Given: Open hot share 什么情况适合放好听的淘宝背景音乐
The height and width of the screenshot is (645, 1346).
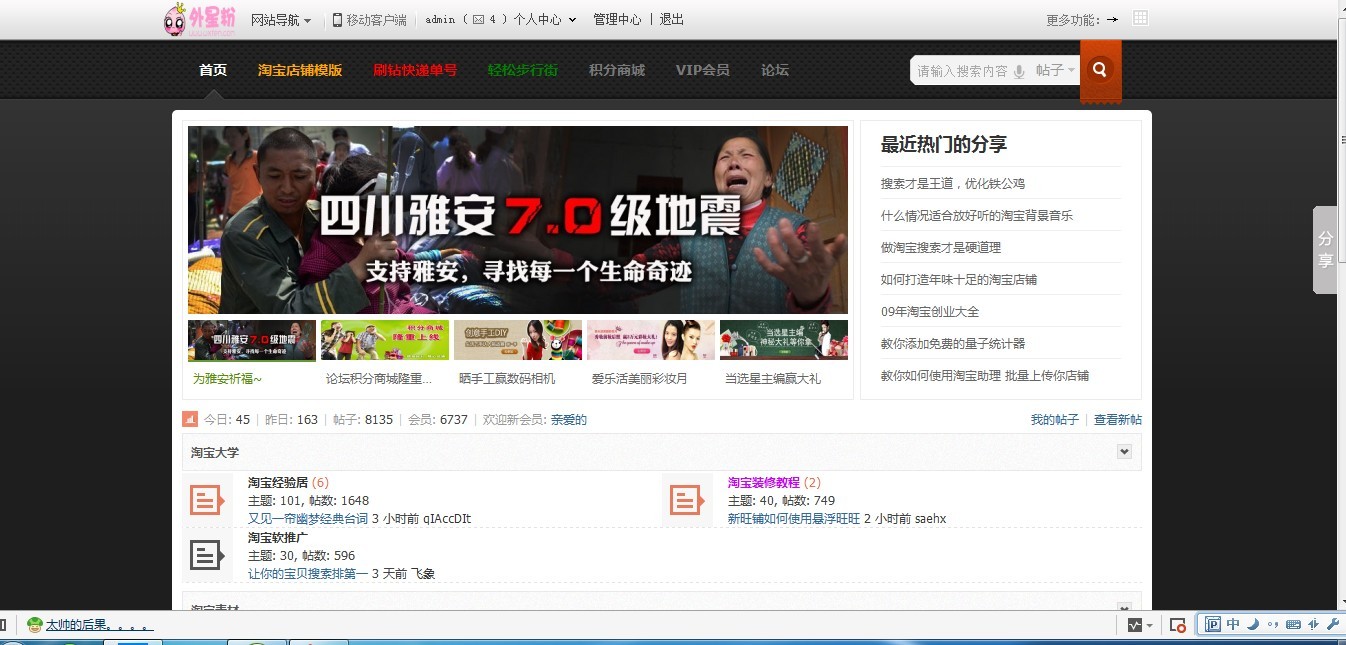Looking at the screenshot, I should (x=977, y=215).
